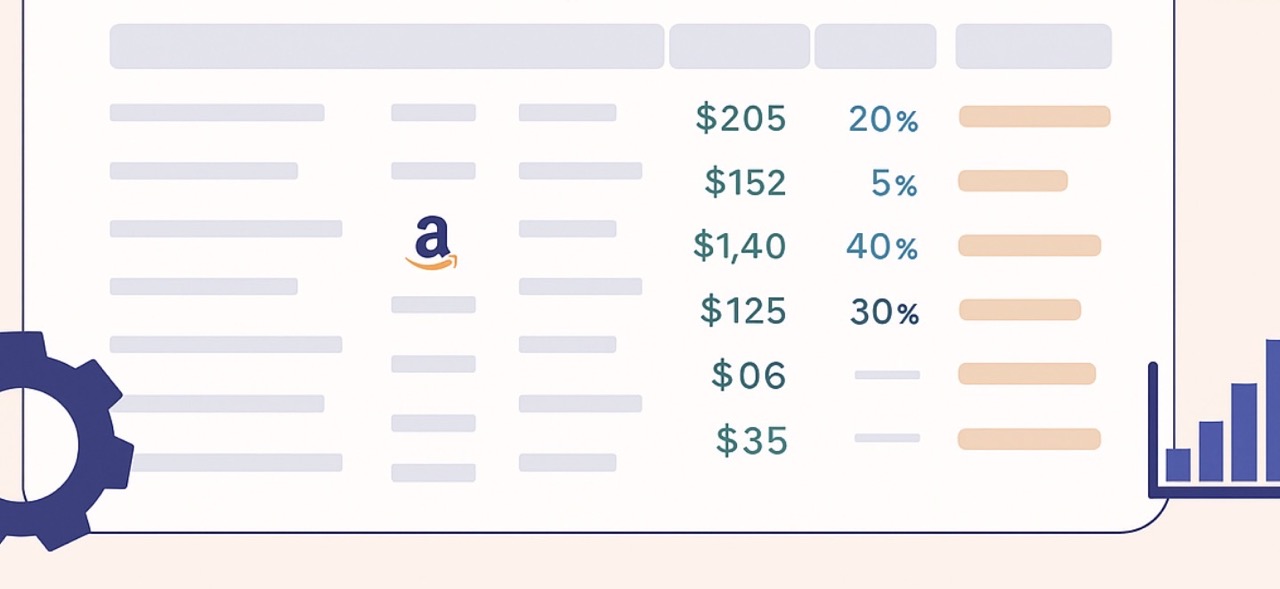Select the 40% percentage value
1280x589 pixels.
coord(882,247)
